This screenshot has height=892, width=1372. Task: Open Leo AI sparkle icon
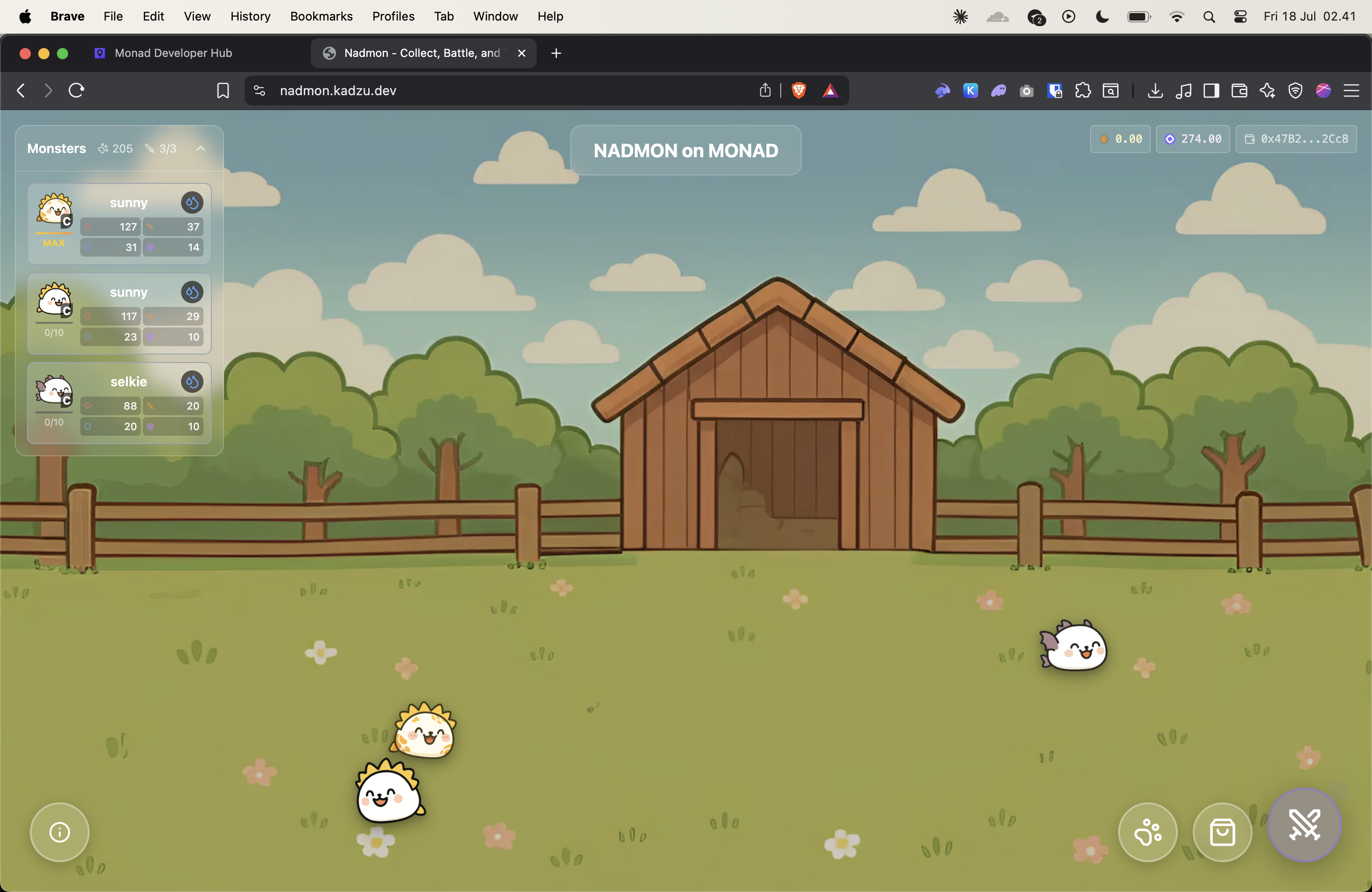pyautogui.click(x=1267, y=91)
